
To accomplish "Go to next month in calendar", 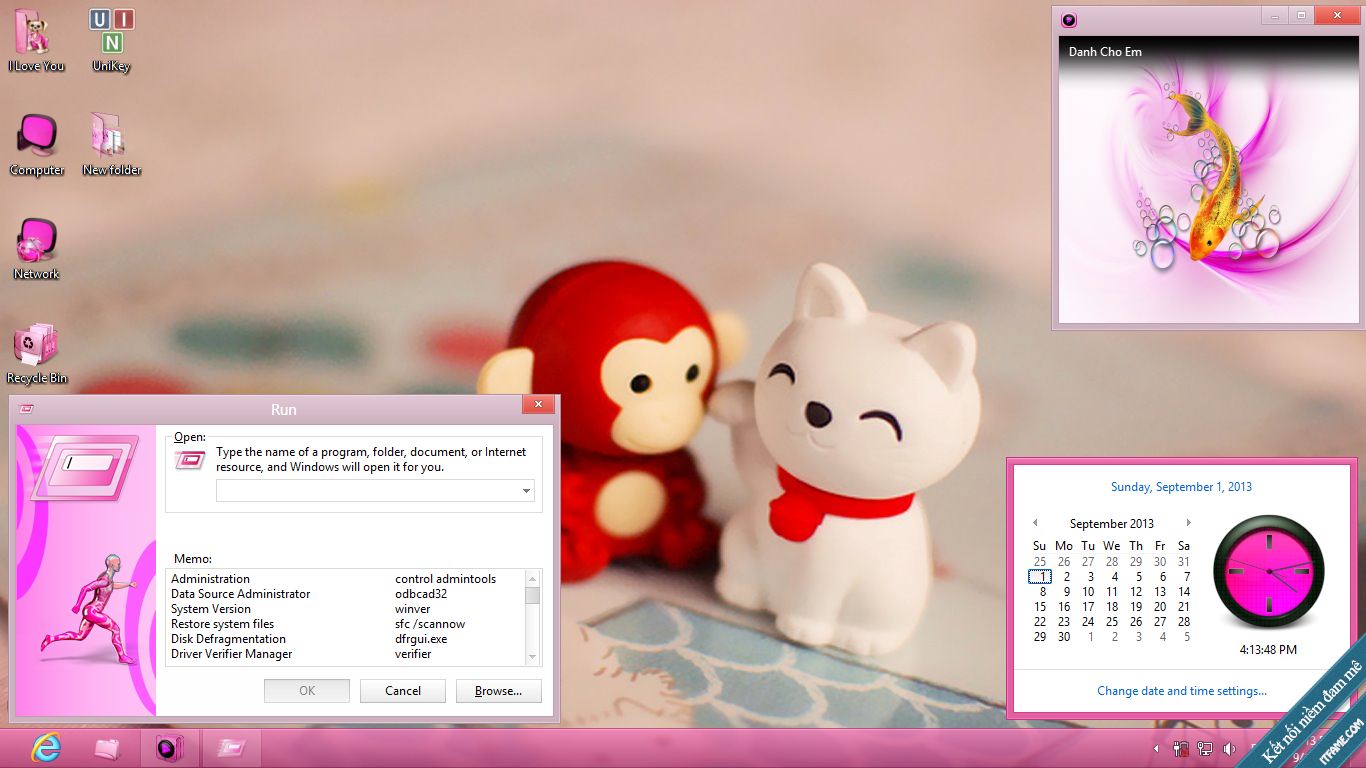I will (x=1188, y=523).
